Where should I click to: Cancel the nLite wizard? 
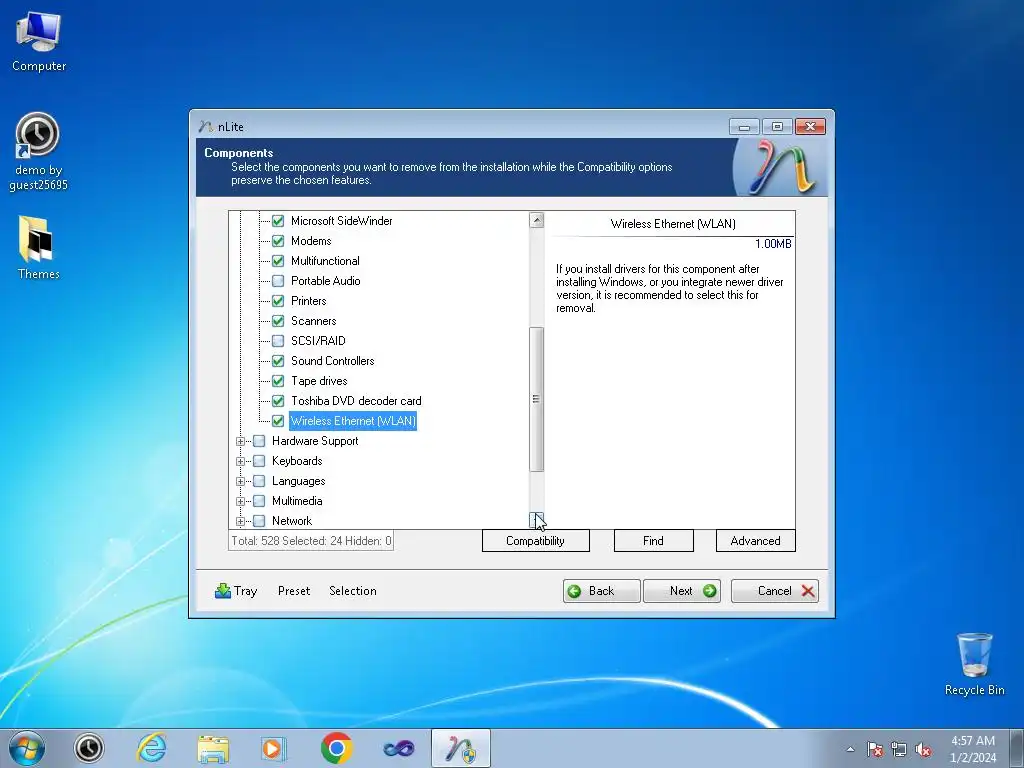775,591
